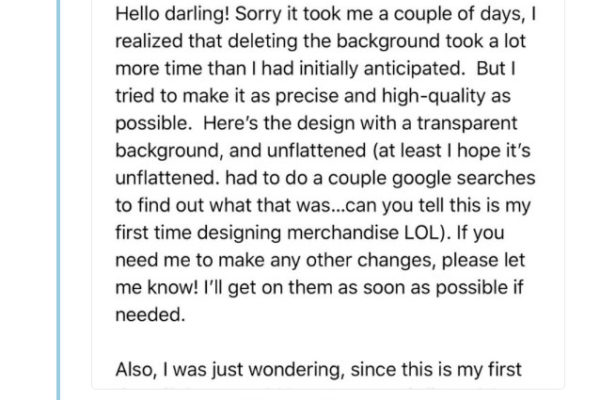The image size is (600, 400).
Task: Click the phrase 'me know!'
Action: (x=157, y=287)
